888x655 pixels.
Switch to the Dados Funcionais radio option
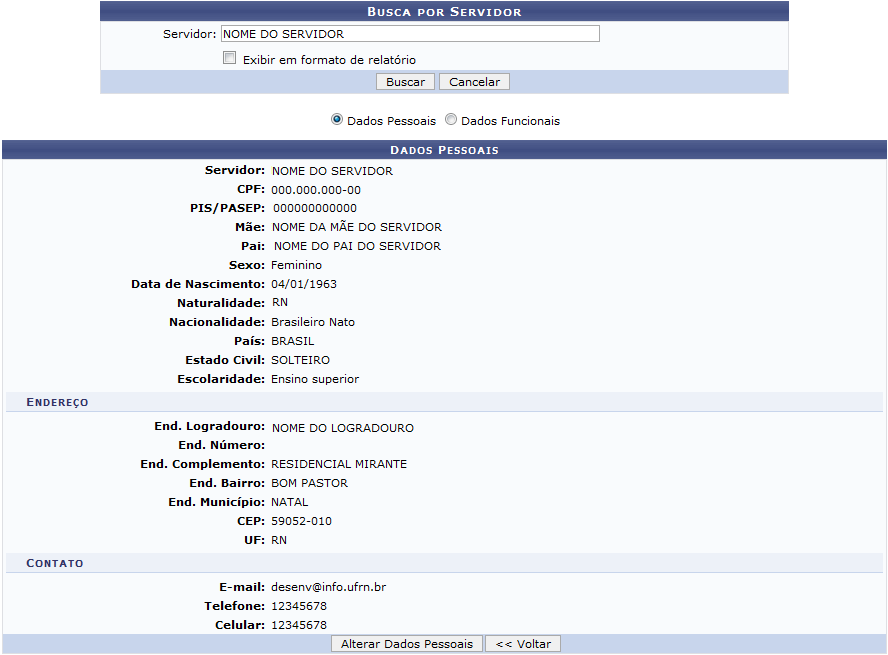point(451,120)
